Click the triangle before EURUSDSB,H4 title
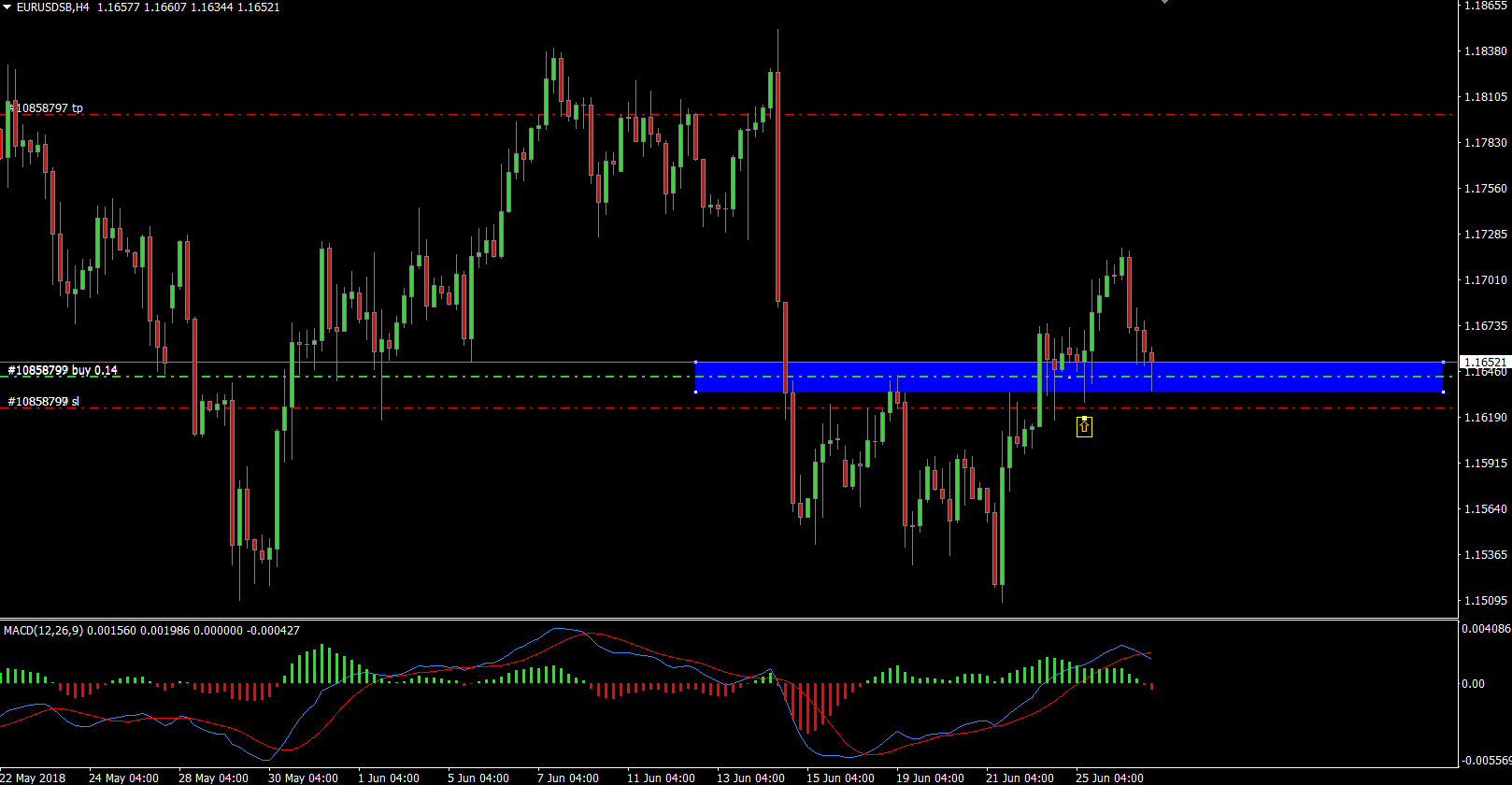Viewport: 1512px width, 785px height. 7,7
